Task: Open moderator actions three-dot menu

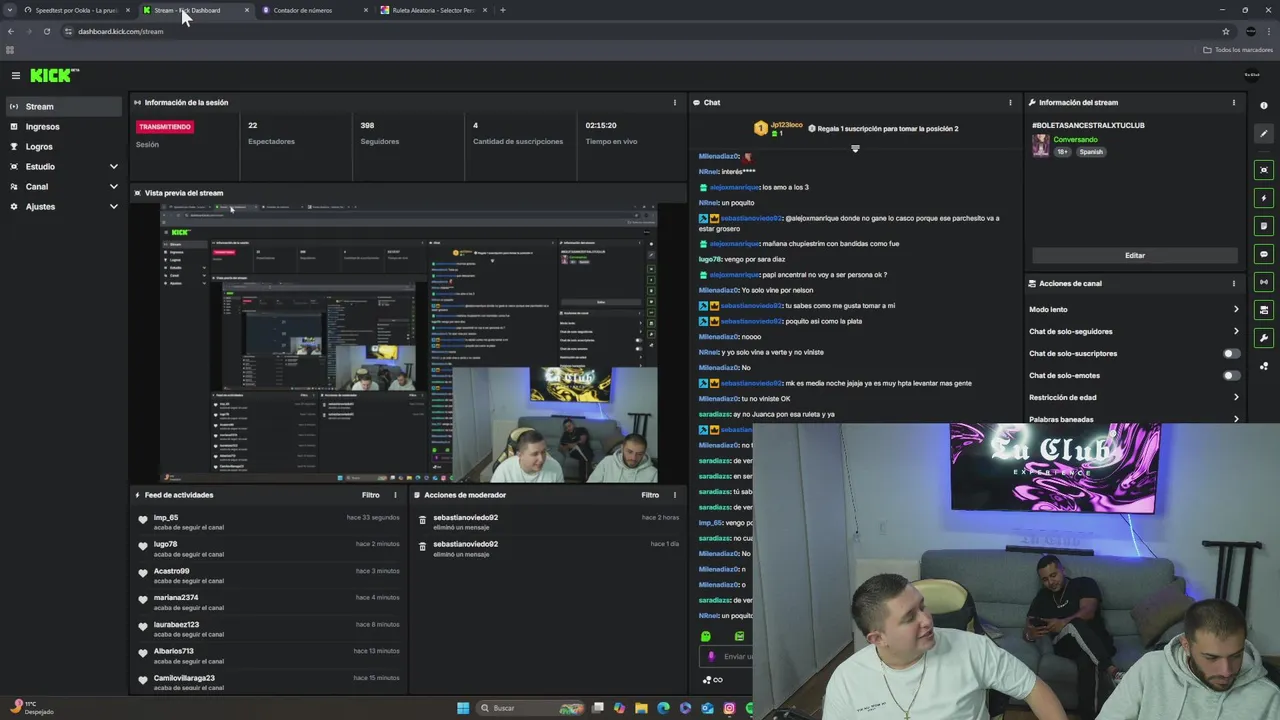Action: pyautogui.click(x=674, y=495)
